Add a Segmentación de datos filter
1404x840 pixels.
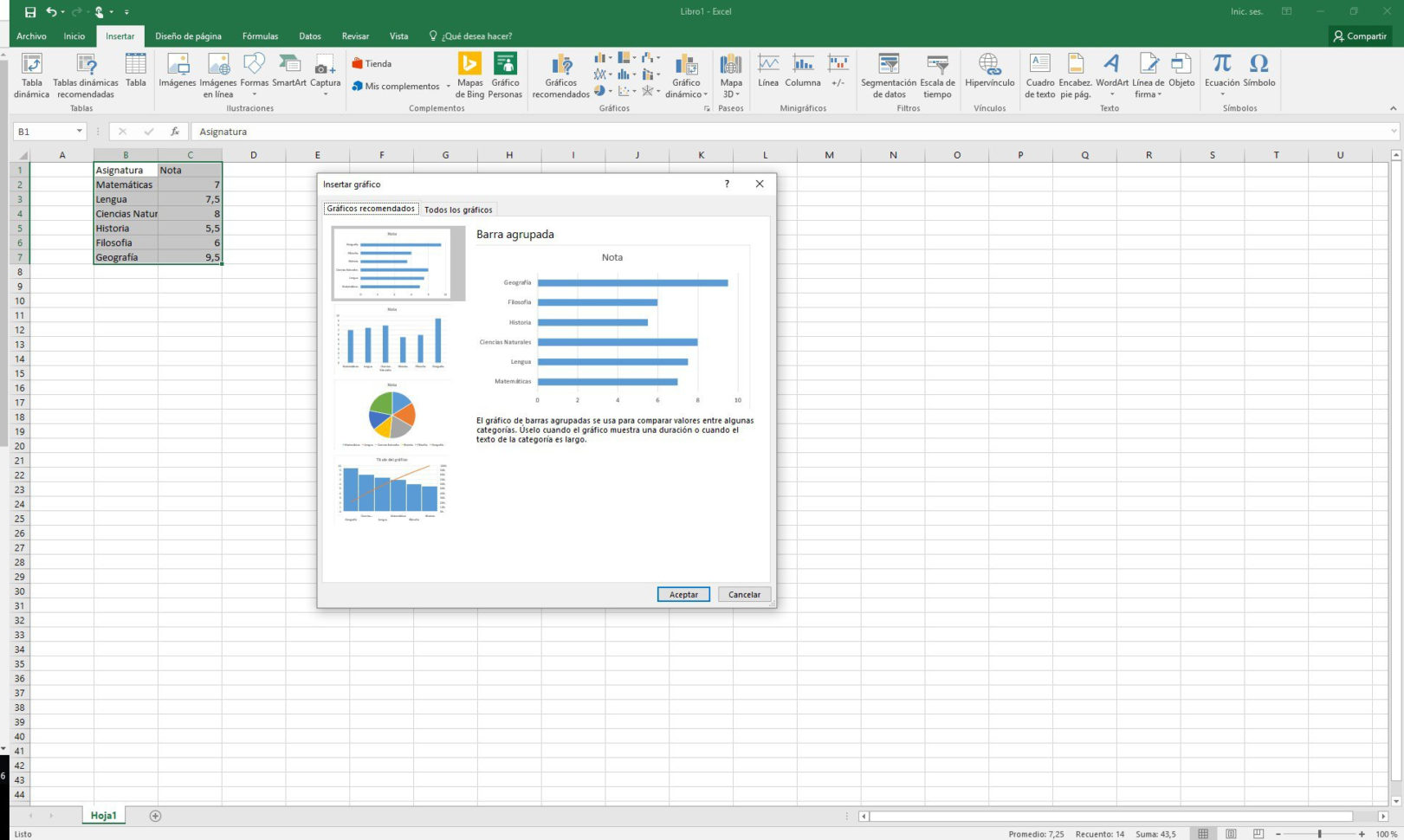click(x=888, y=76)
